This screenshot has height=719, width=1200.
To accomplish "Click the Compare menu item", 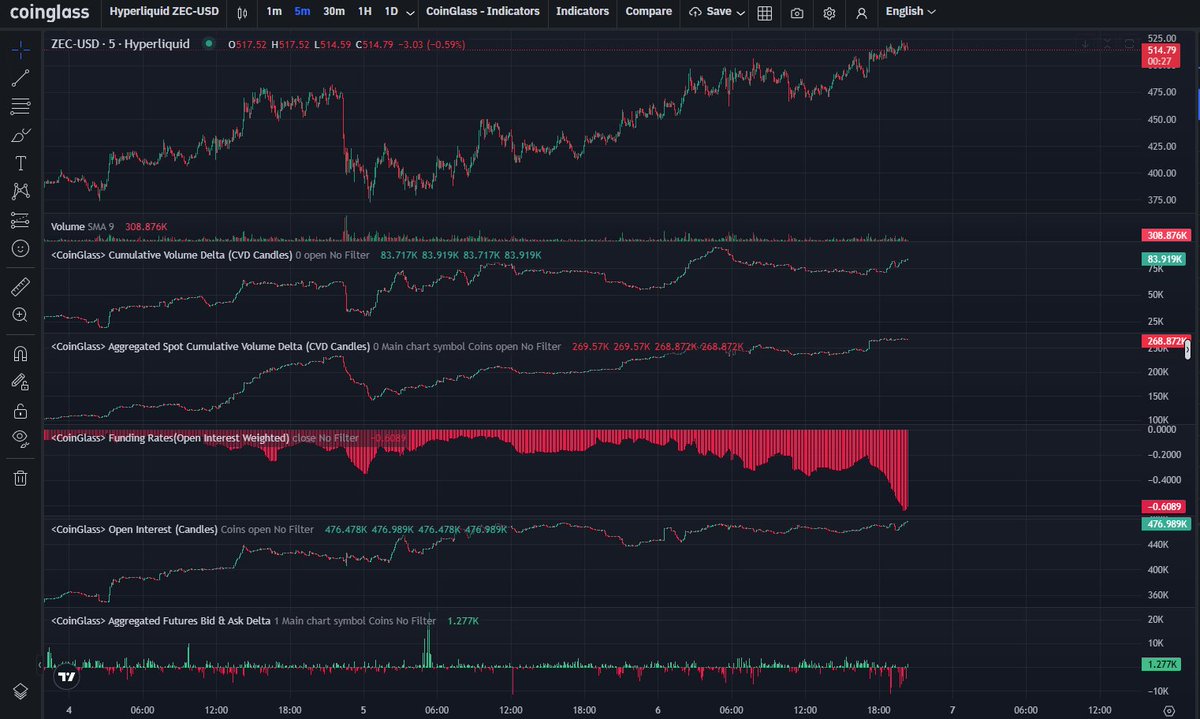I will coord(648,13).
